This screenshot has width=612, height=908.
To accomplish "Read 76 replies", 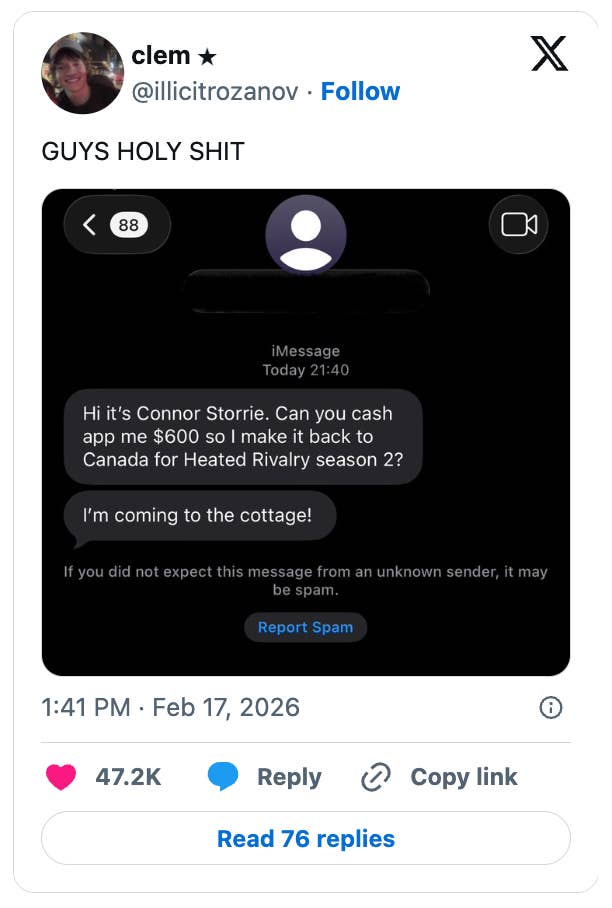I will 306,838.
